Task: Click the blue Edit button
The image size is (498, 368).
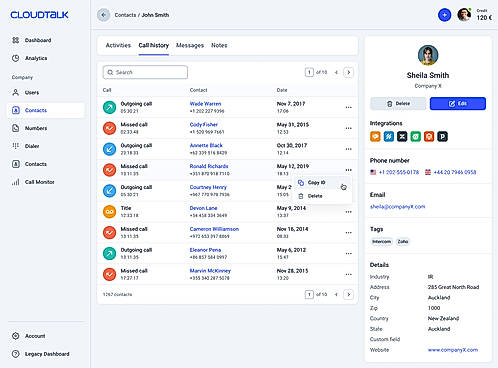Action: point(458,104)
